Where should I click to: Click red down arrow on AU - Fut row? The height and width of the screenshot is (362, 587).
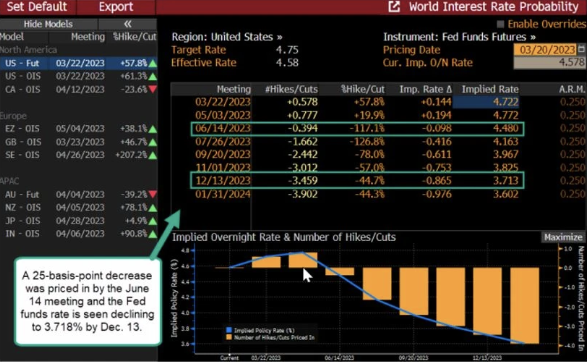tap(153, 195)
